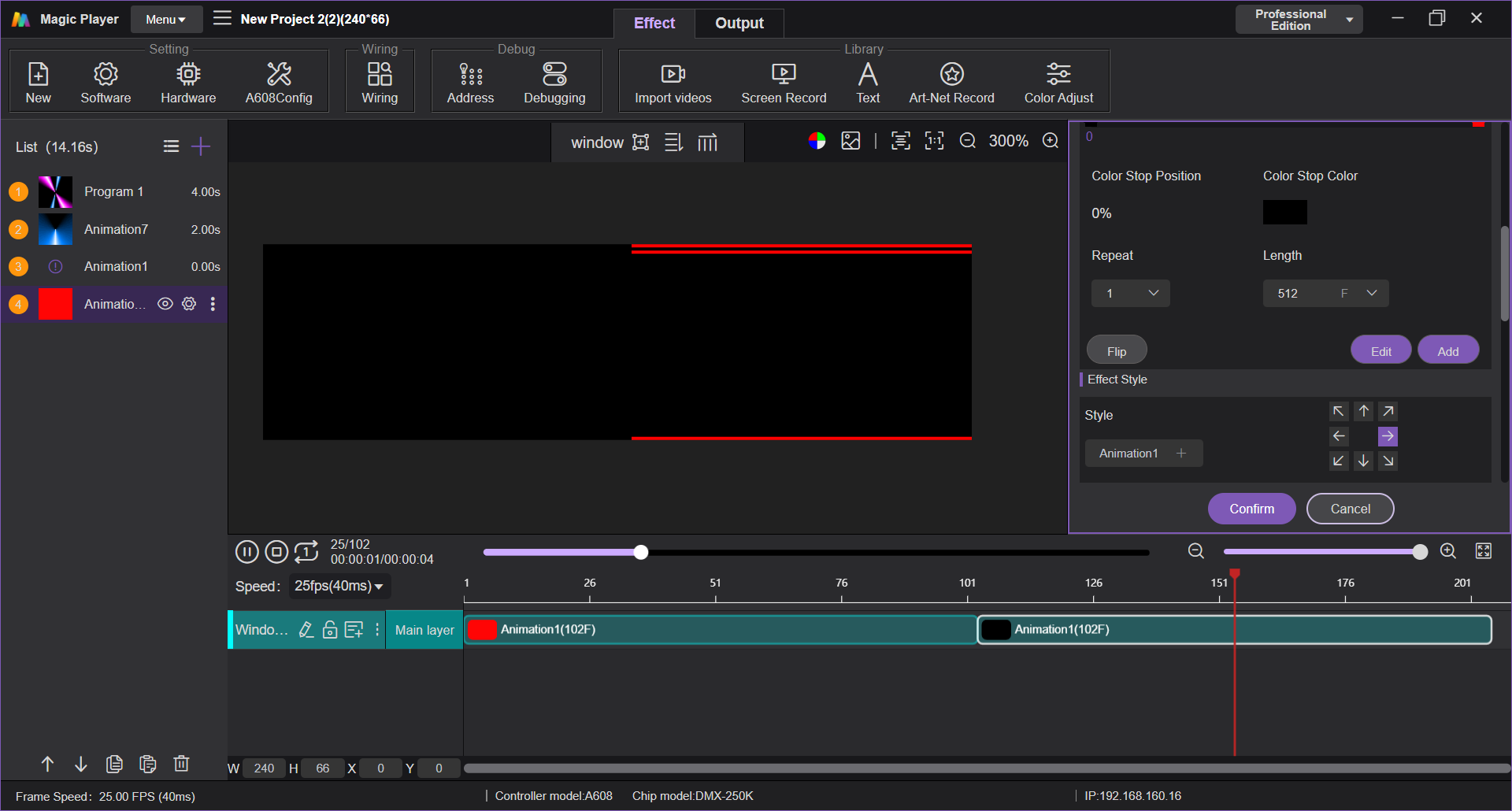Open Color Adjust tool

(1058, 82)
